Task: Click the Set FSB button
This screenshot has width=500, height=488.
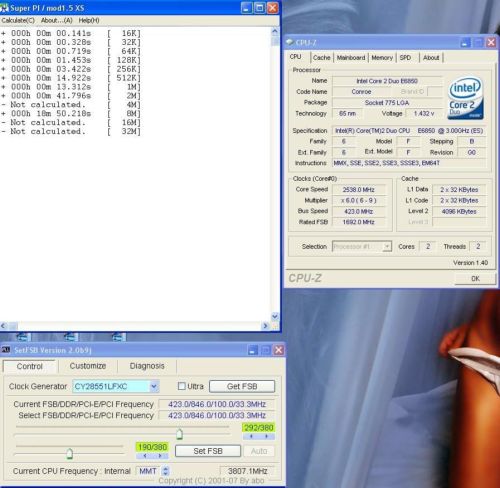Action: 208,451
